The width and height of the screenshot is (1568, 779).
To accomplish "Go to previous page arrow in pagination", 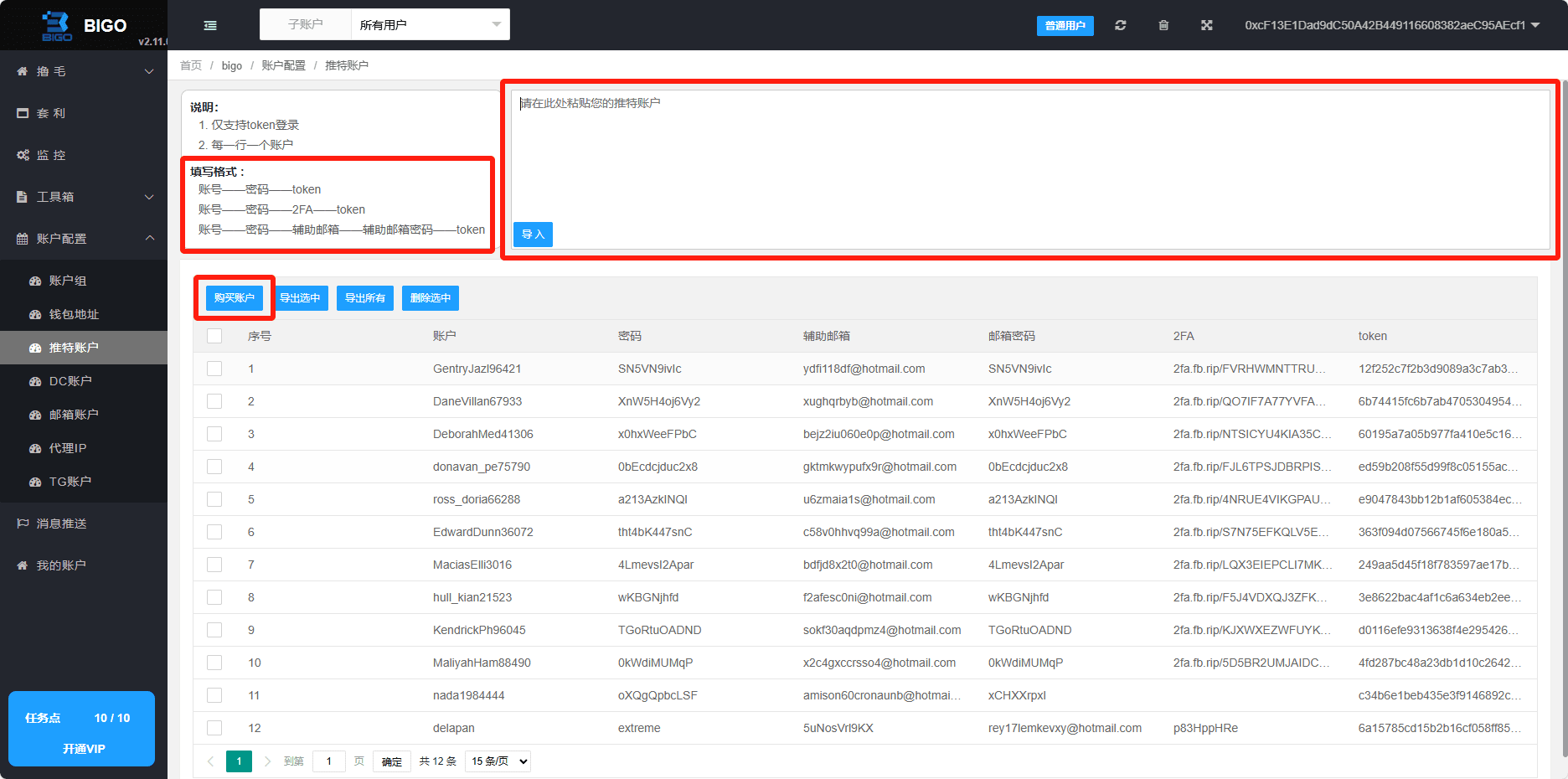I will click(x=210, y=761).
